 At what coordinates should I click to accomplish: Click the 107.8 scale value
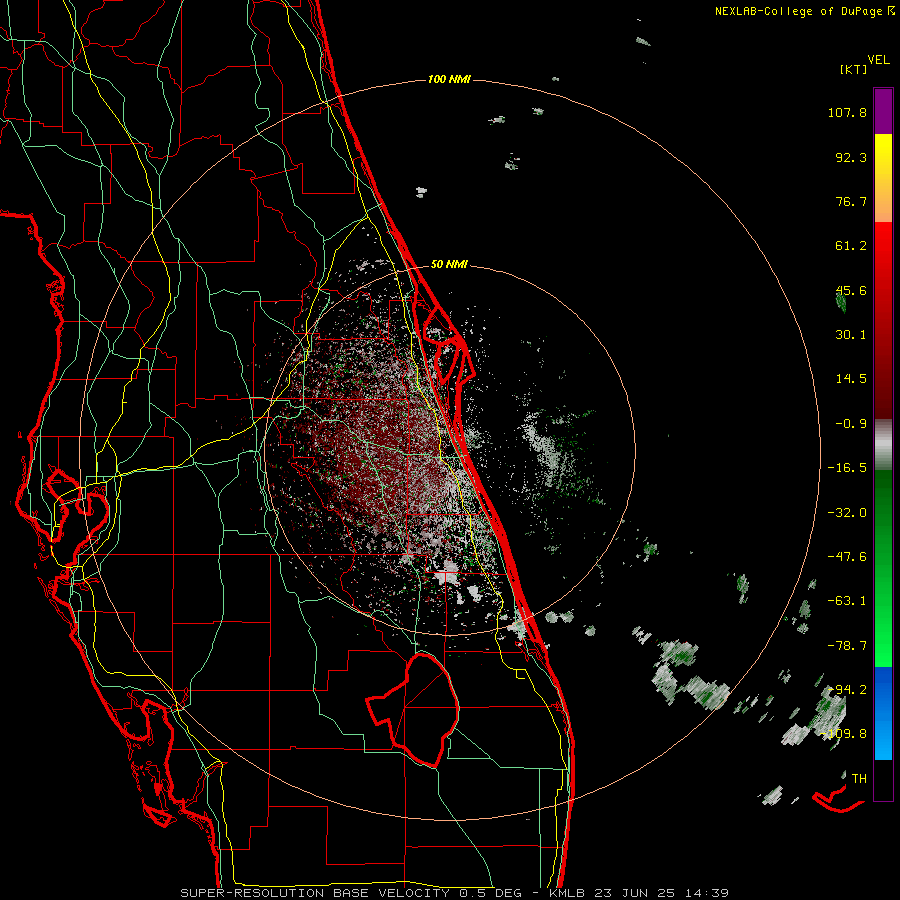tap(847, 112)
